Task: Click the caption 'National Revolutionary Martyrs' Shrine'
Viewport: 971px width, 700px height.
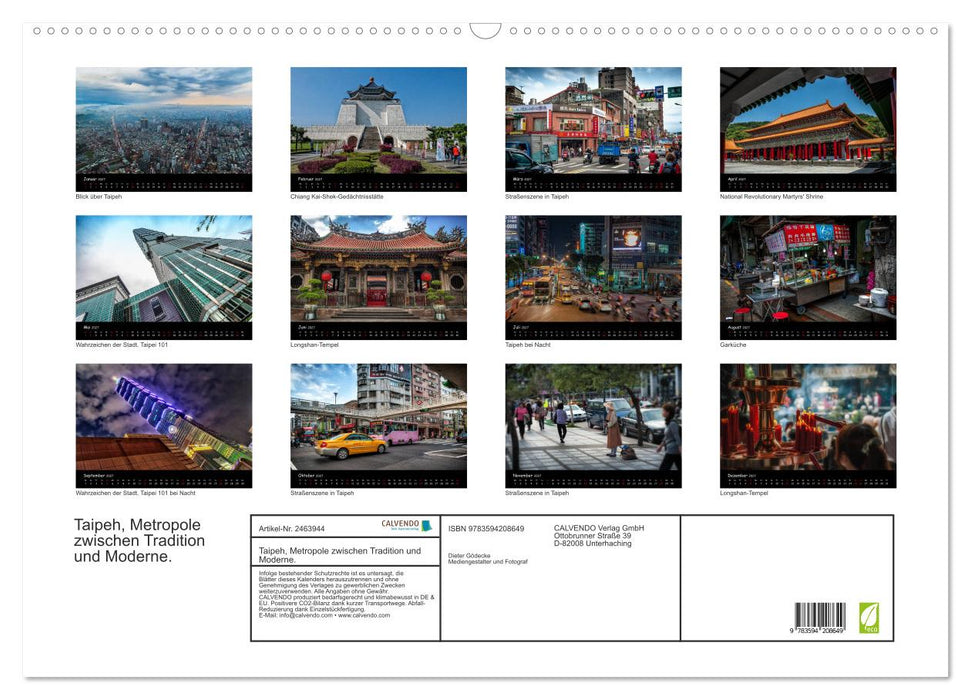Action: (x=772, y=196)
